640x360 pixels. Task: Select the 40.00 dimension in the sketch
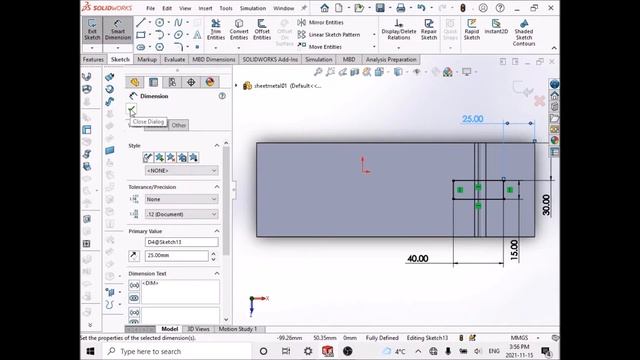(x=418, y=258)
